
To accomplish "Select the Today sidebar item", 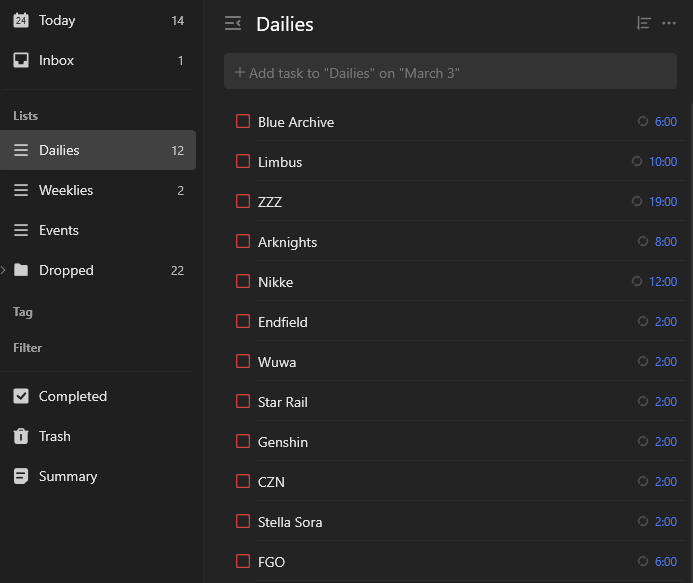I will [x=98, y=20].
